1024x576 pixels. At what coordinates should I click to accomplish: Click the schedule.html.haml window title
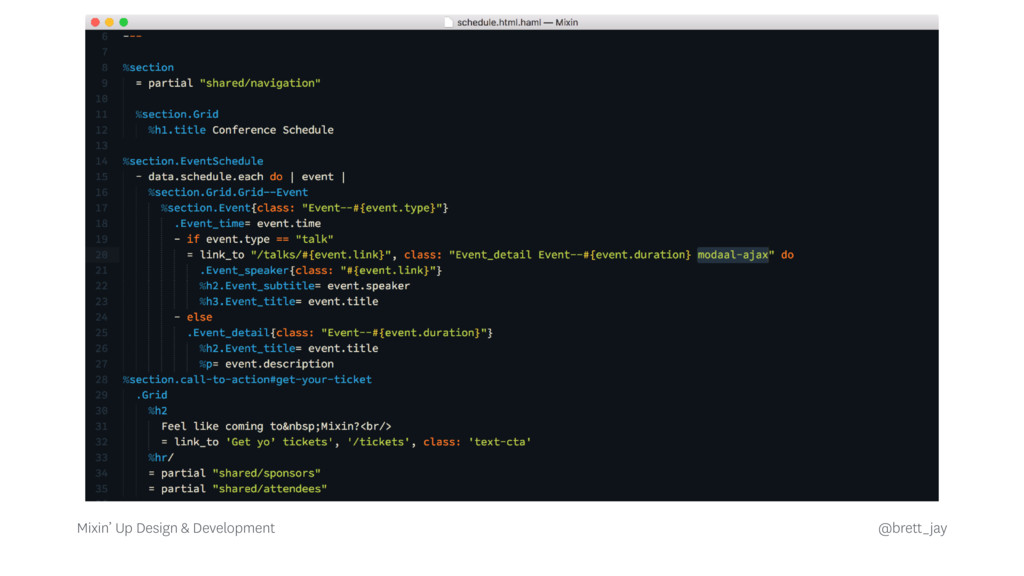tap(517, 22)
